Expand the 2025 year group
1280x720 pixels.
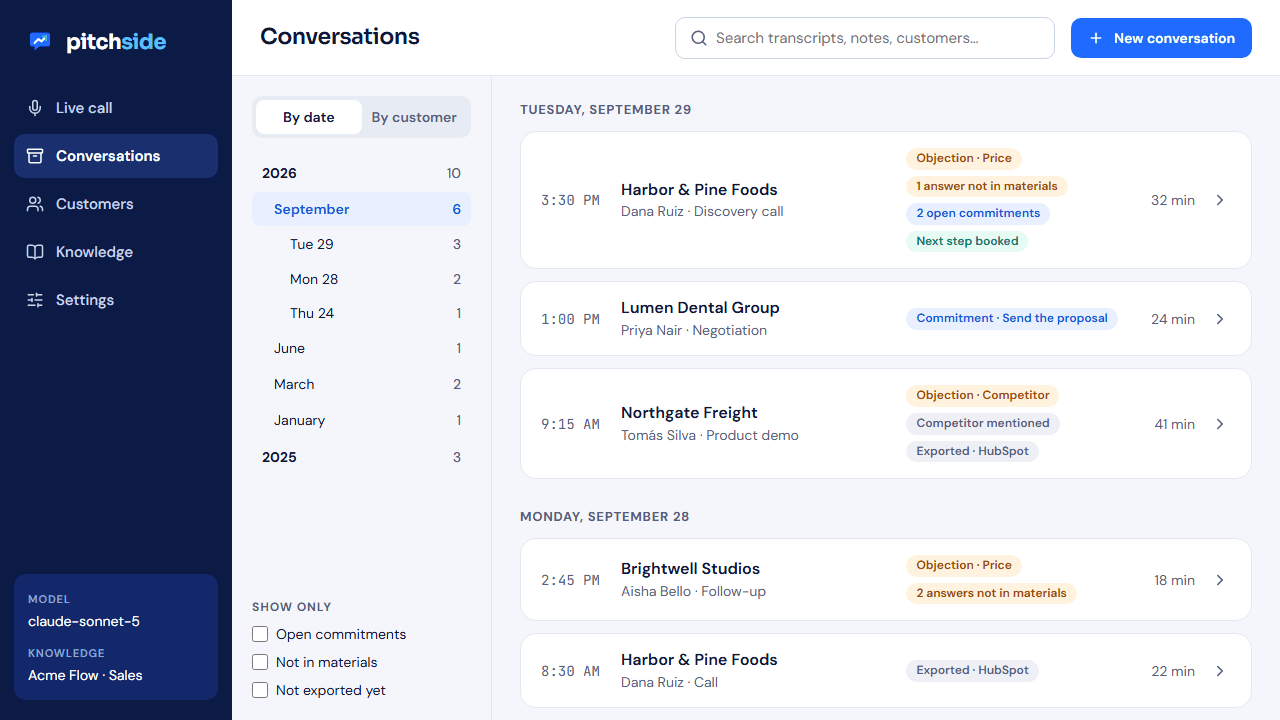pyautogui.click(x=361, y=457)
